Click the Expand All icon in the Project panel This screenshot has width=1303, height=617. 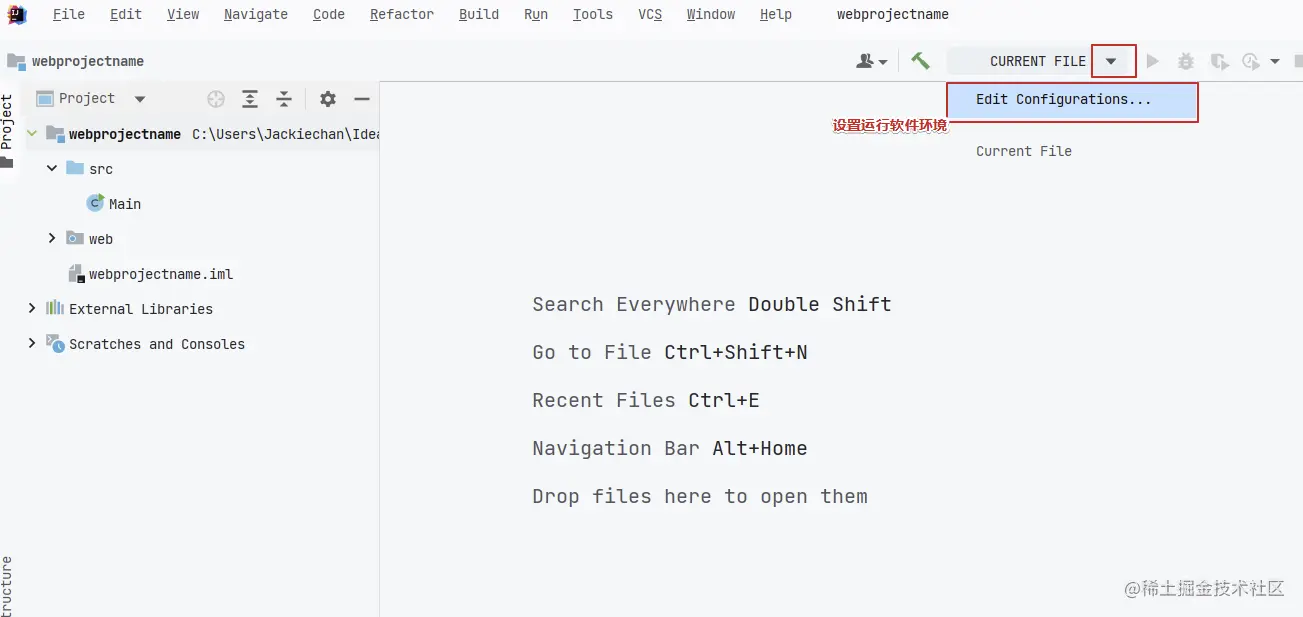click(250, 98)
